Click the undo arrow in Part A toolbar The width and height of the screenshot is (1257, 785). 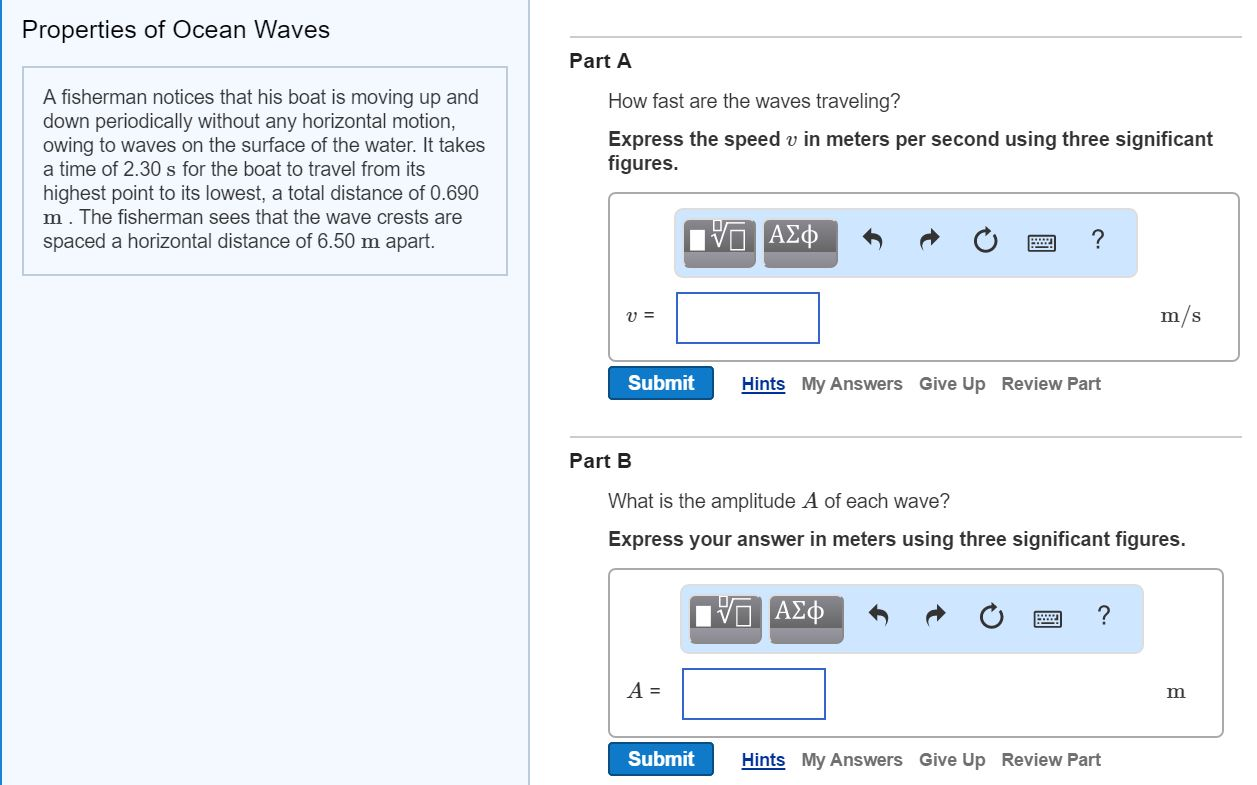click(x=872, y=240)
